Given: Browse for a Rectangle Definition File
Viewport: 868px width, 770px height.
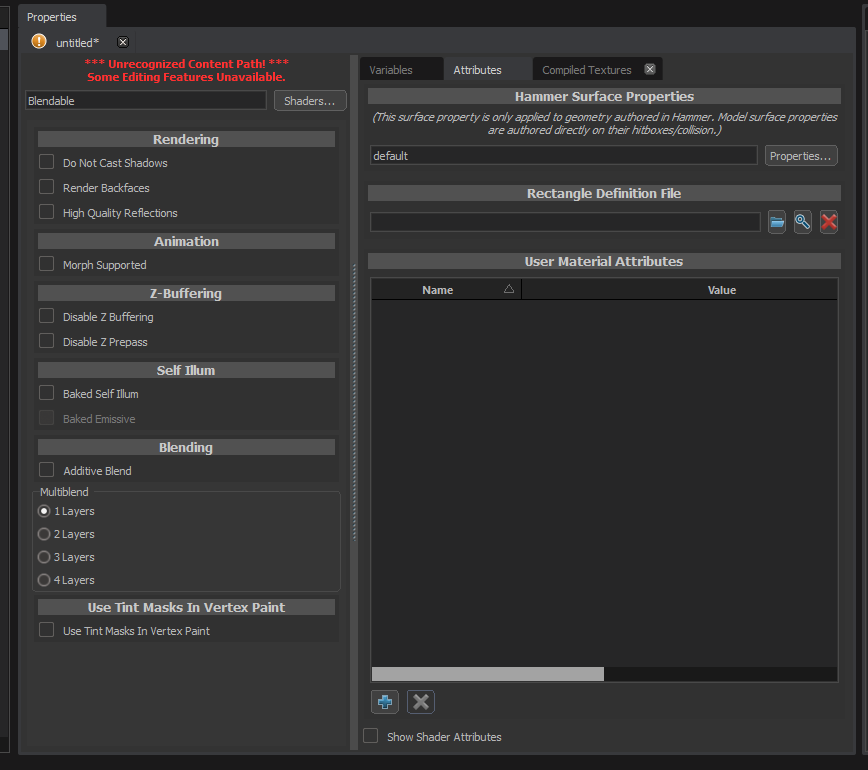Looking at the screenshot, I should tap(777, 221).
